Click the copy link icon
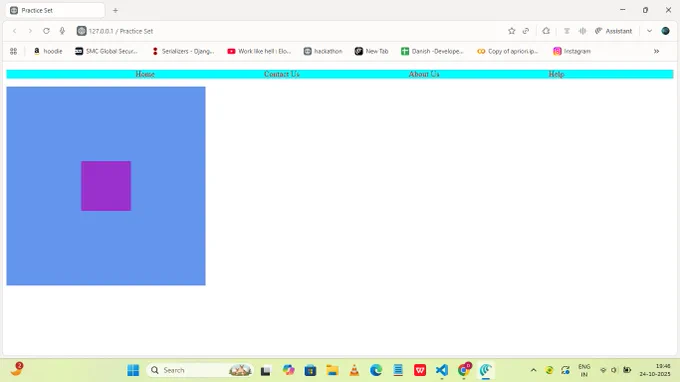 (526, 31)
